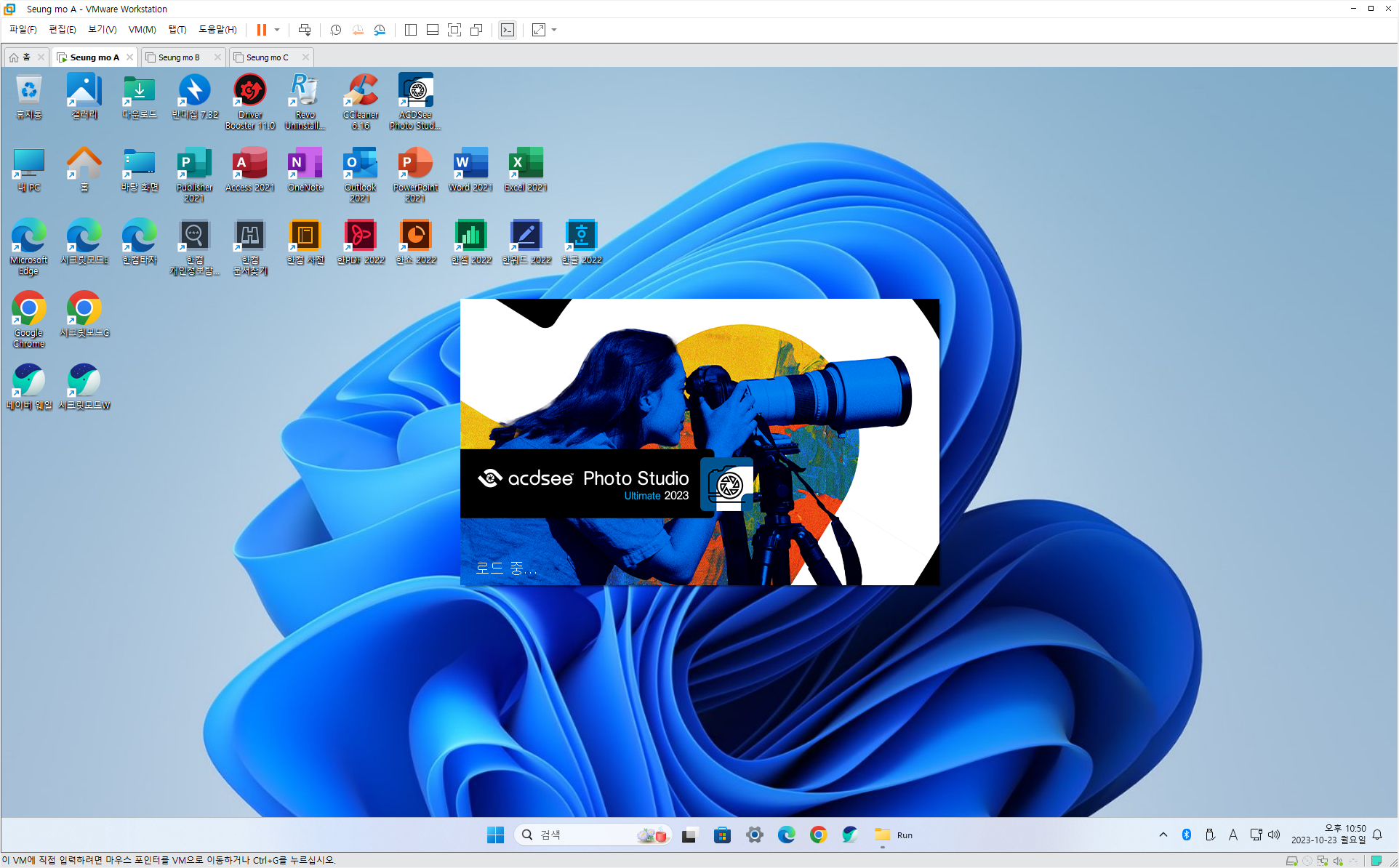Open the taskbar clock and date
This screenshot has height=868, width=1399.
pyautogui.click(x=1328, y=835)
